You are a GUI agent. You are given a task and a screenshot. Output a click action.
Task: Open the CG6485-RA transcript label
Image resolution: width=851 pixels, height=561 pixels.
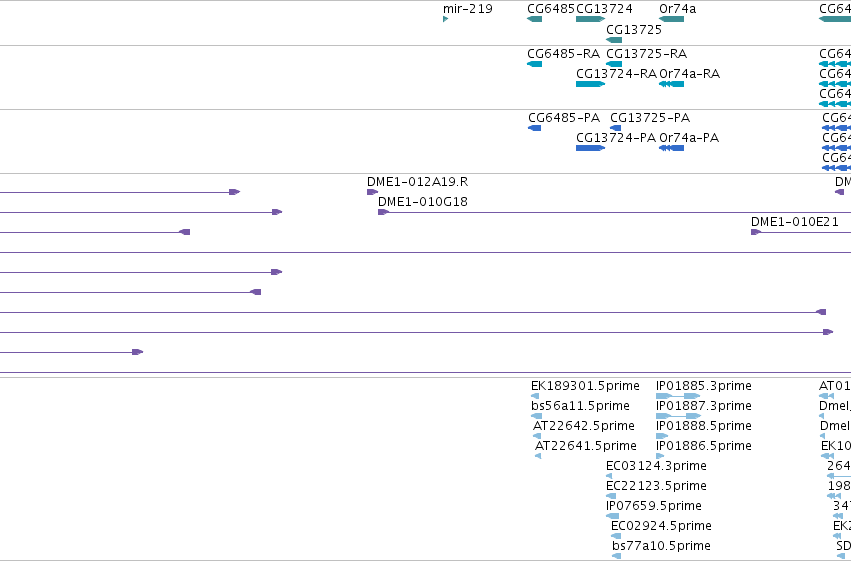coord(563,54)
